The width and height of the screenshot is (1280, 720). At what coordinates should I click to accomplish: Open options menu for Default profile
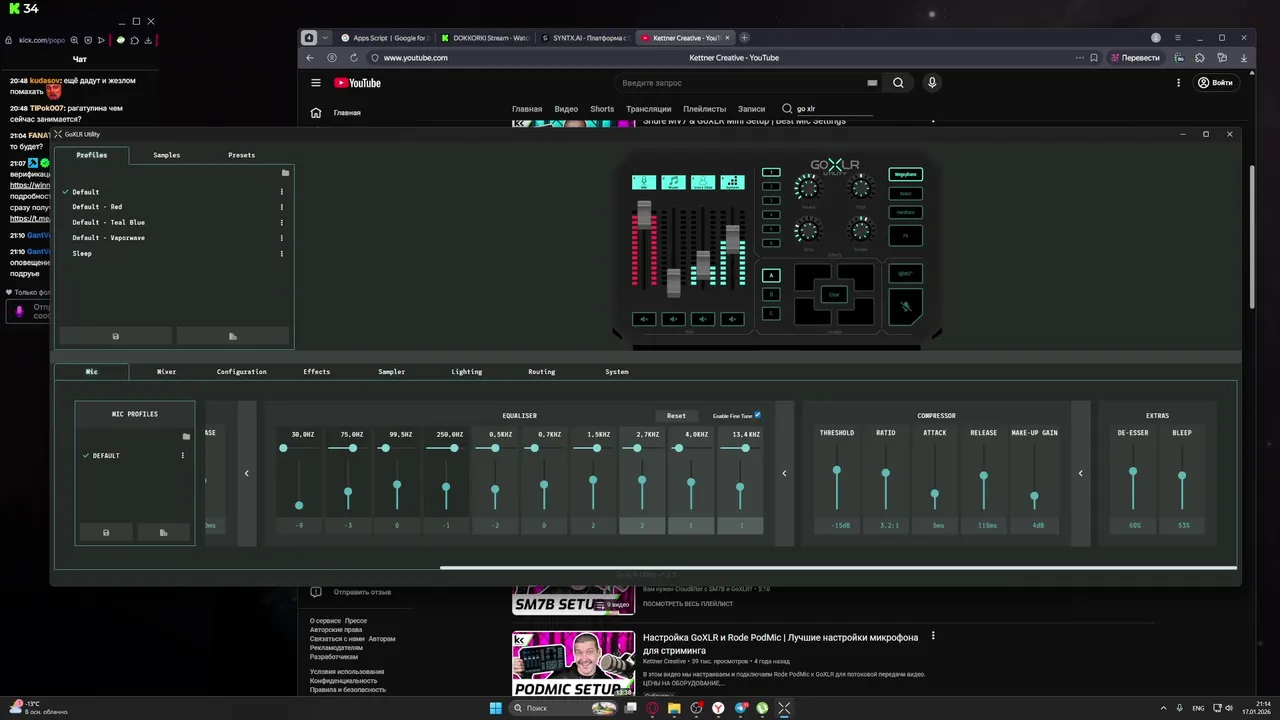(281, 192)
